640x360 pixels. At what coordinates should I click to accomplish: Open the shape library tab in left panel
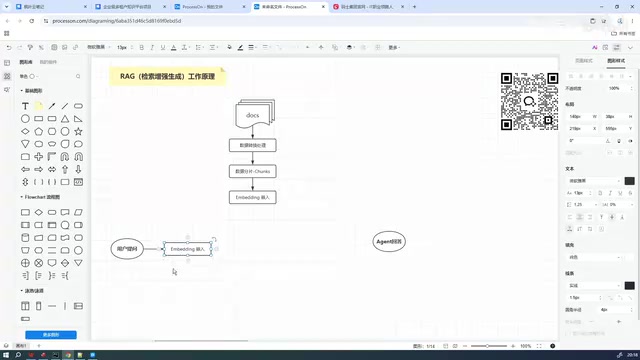(x=26, y=62)
